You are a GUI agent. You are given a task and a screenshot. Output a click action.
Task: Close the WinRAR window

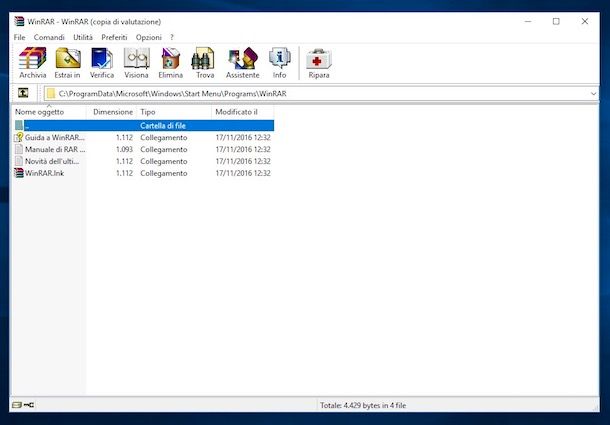click(585, 21)
